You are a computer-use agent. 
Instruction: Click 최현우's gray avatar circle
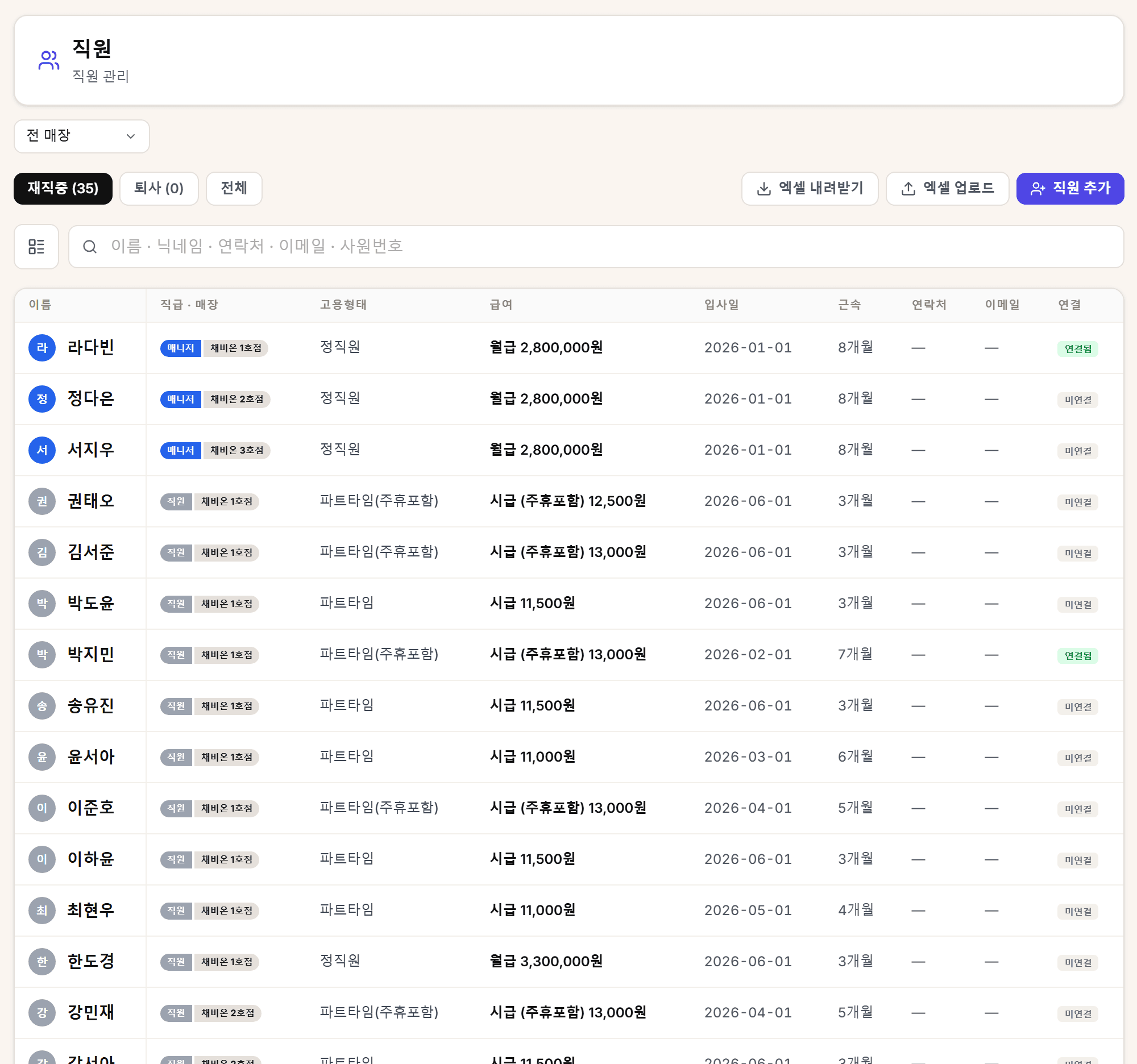tap(42, 911)
